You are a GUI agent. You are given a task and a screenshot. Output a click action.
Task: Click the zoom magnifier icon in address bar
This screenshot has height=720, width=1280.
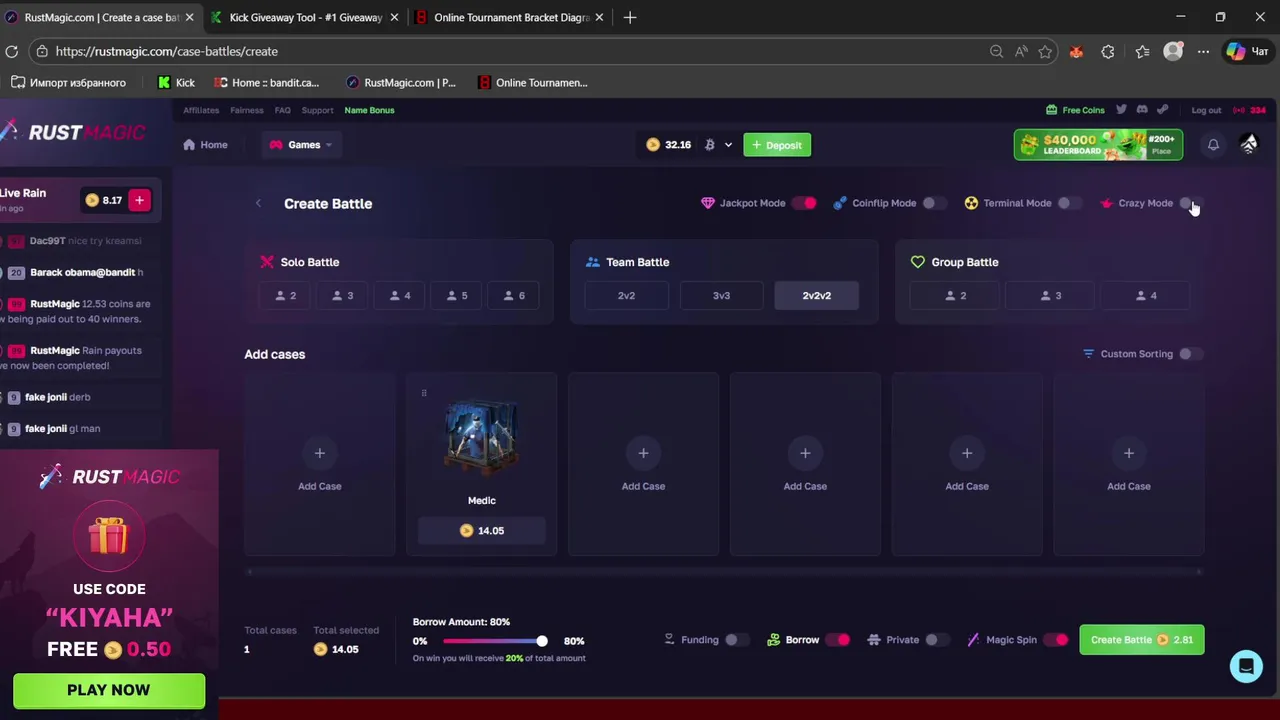pyautogui.click(x=996, y=51)
